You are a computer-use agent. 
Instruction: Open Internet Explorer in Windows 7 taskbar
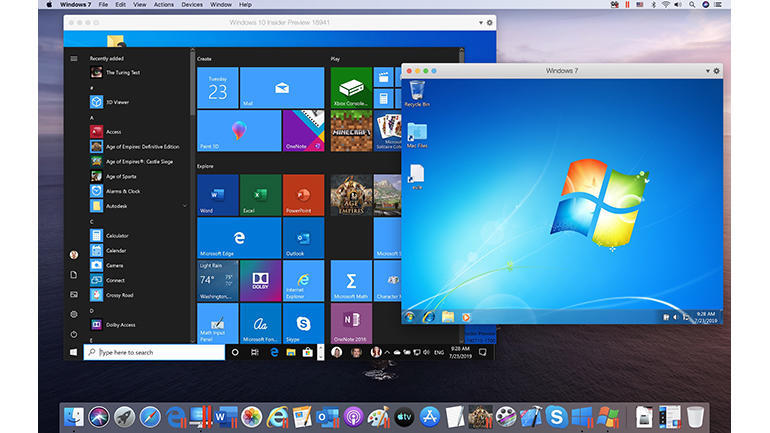pos(428,317)
